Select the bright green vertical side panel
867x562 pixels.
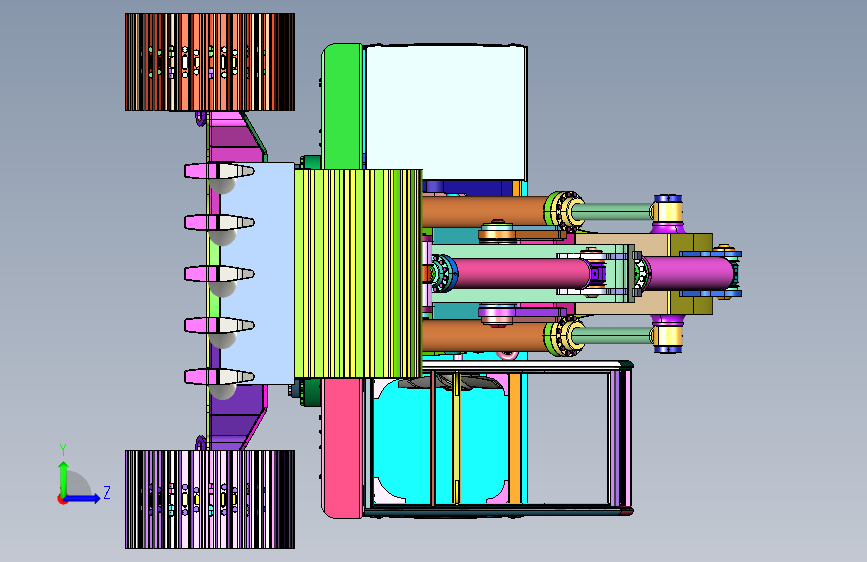343,107
